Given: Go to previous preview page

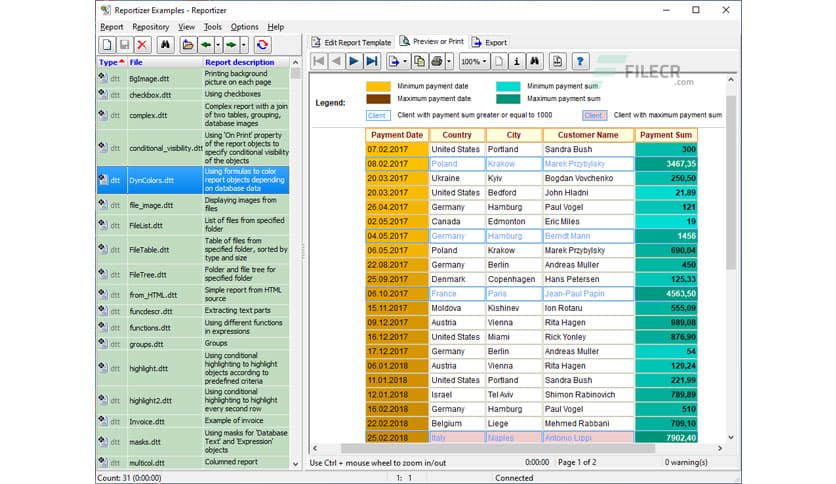Looking at the screenshot, I should point(336,61).
